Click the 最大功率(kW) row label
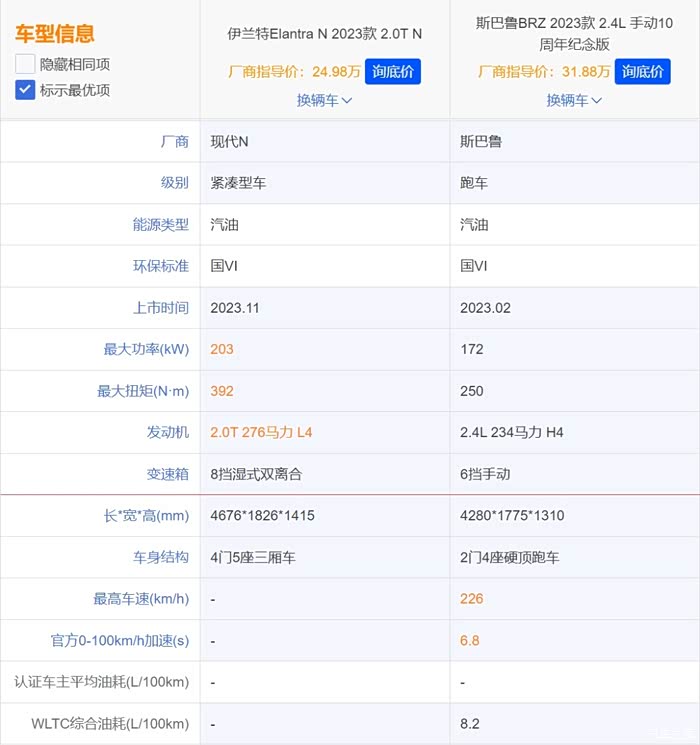The image size is (700, 745). click(x=146, y=349)
